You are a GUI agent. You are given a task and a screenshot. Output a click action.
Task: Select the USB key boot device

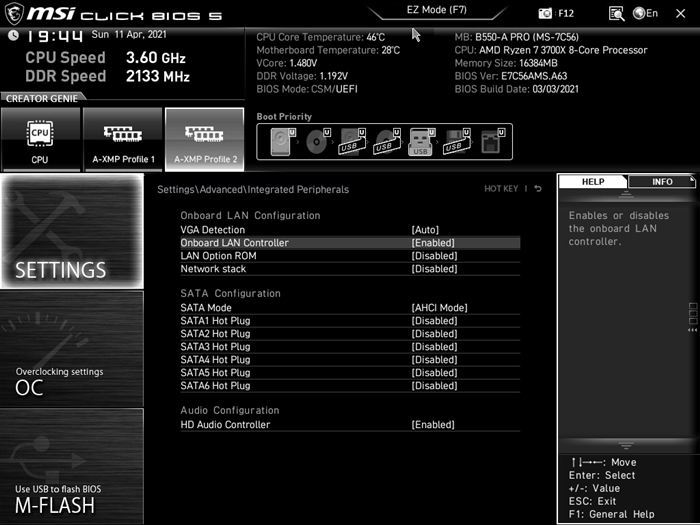(x=422, y=142)
